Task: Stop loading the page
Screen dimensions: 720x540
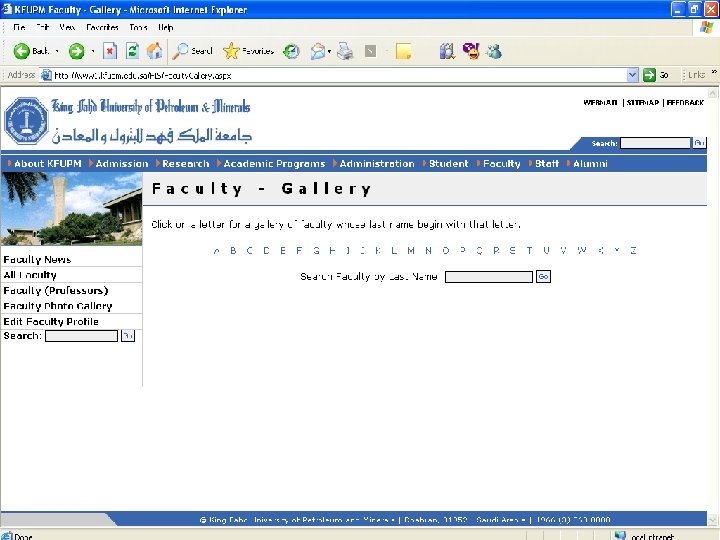Action: [x=110, y=51]
